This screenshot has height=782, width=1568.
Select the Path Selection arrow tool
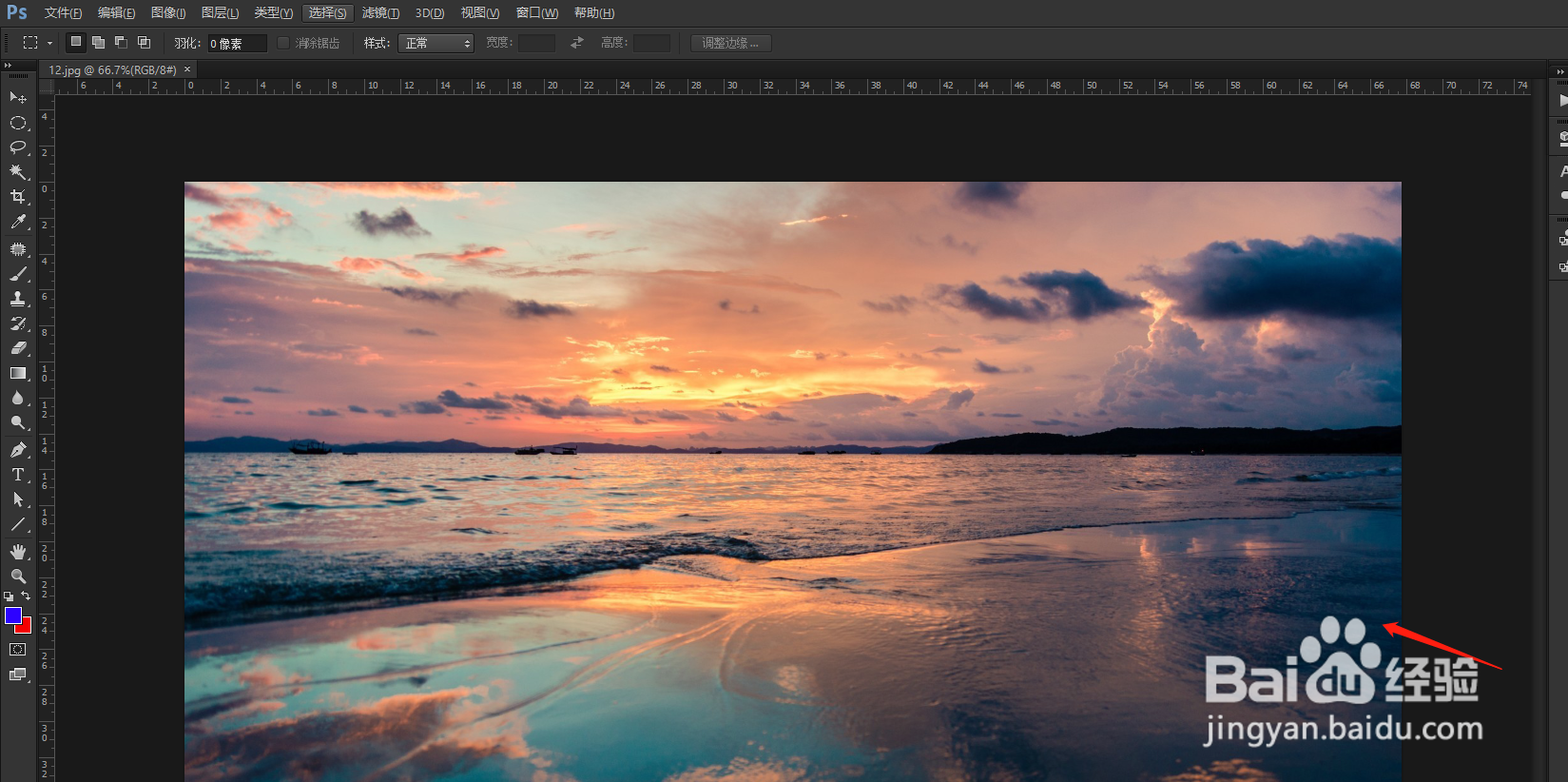[x=18, y=499]
